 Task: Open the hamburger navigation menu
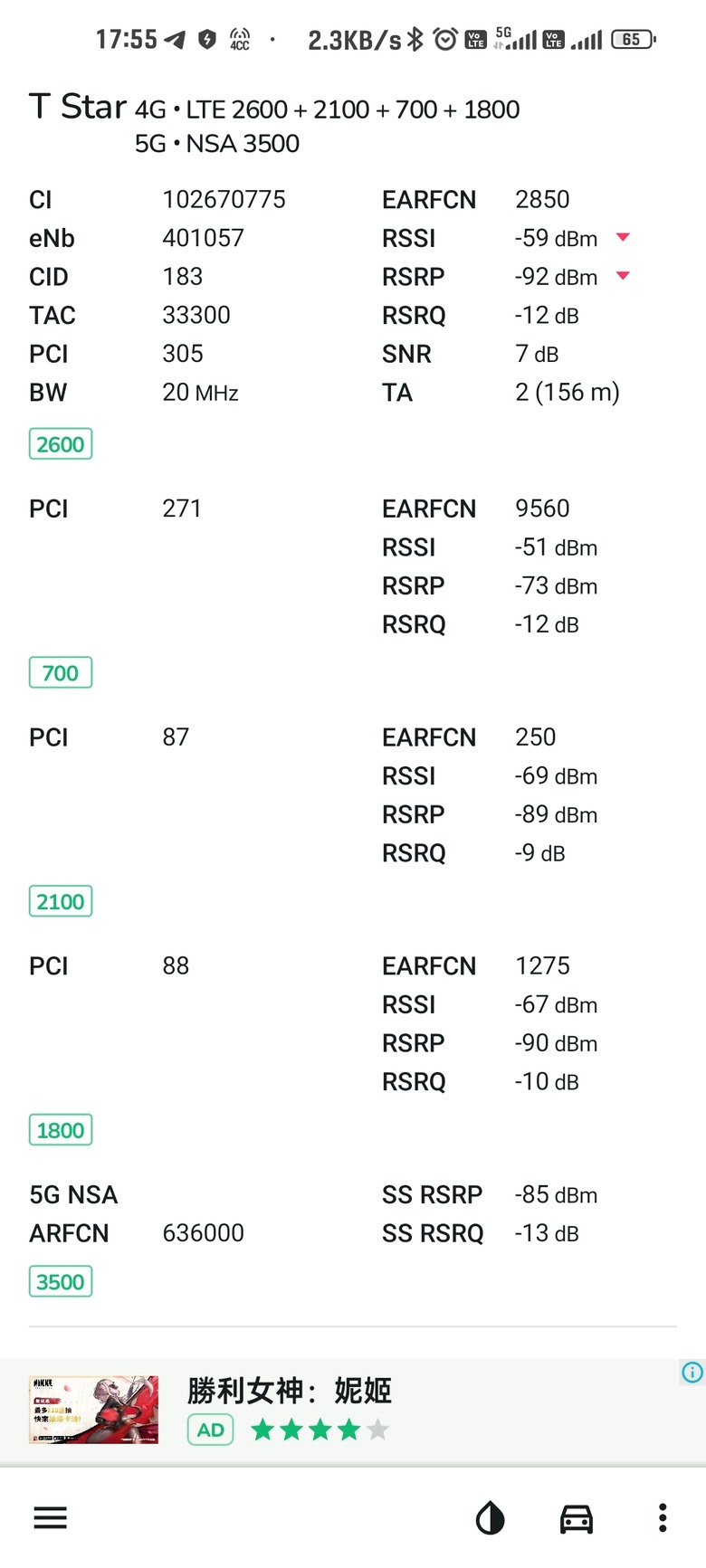(51, 1517)
